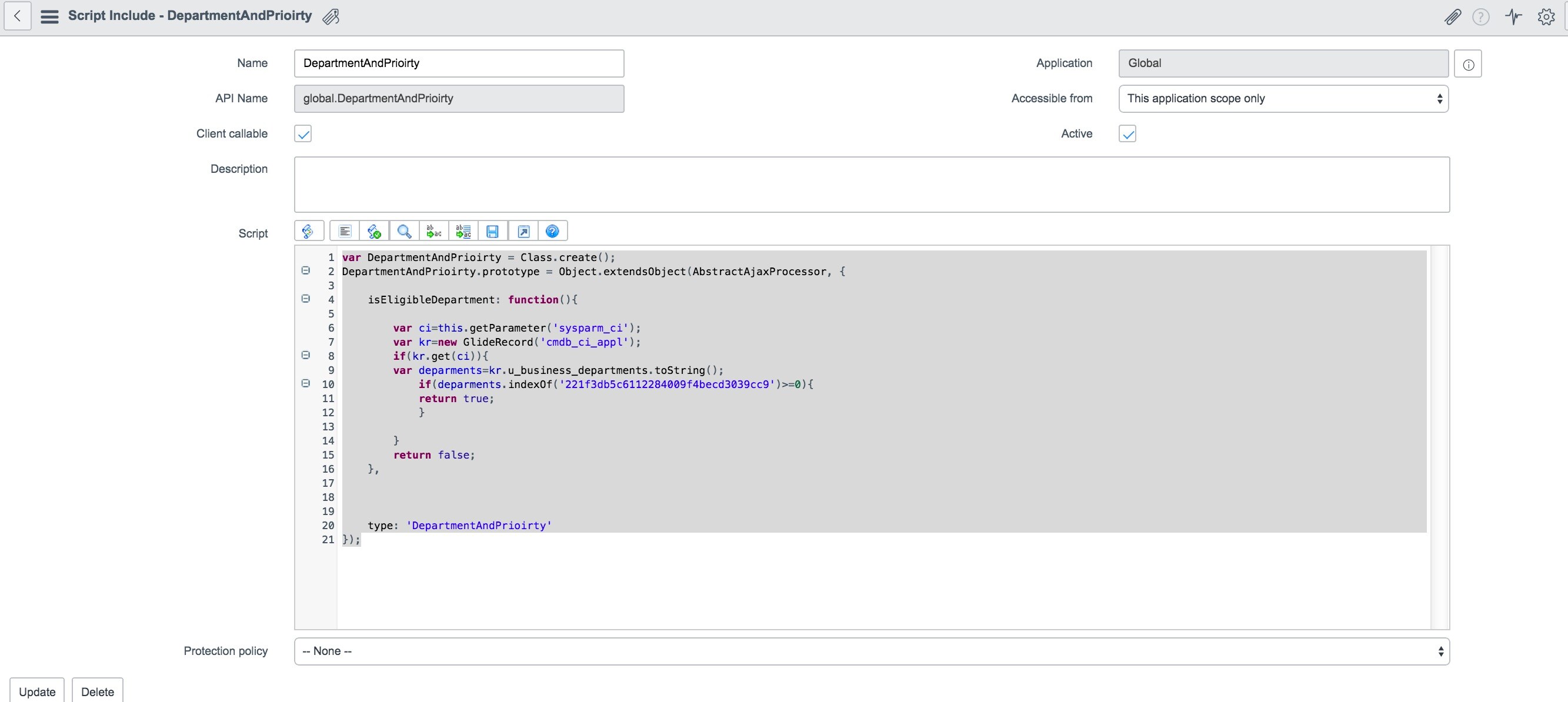The width and height of the screenshot is (1568, 702).
Task: Click the 'cmdb_ci_appl' string on line 7
Action: (585, 342)
